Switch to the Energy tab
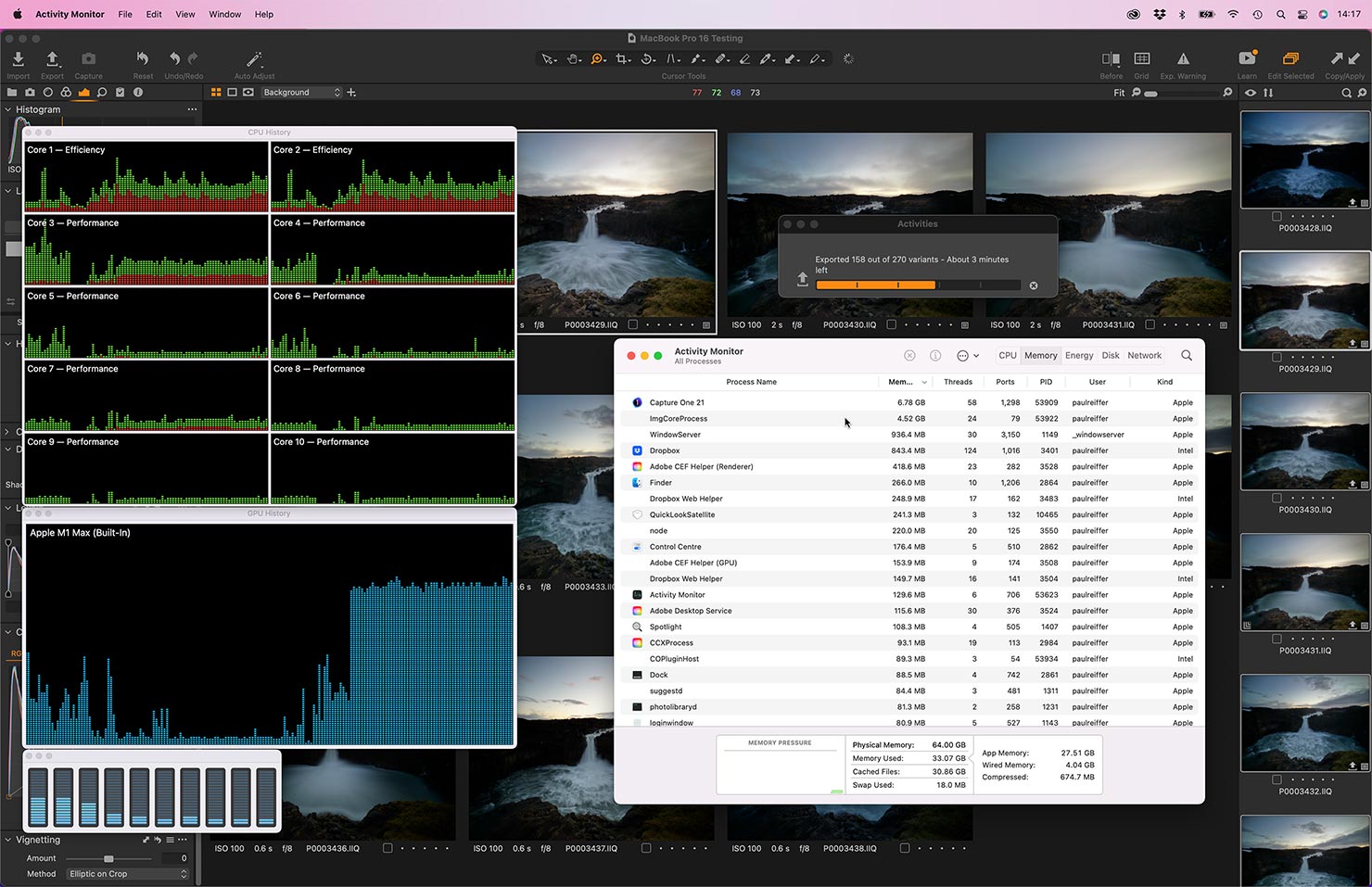The height and width of the screenshot is (887, 1372). (1079, 355)
